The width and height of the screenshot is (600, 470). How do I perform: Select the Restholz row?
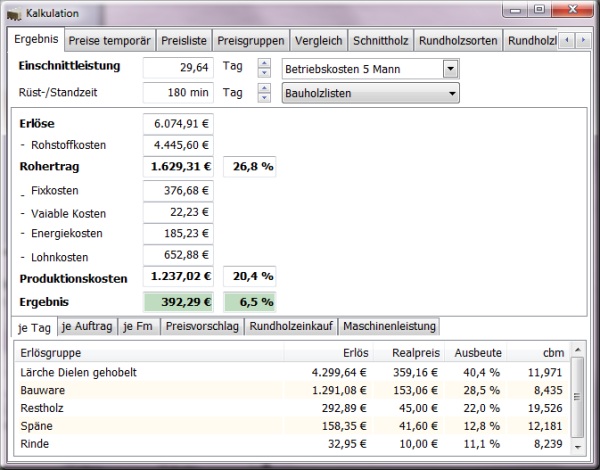292,408
